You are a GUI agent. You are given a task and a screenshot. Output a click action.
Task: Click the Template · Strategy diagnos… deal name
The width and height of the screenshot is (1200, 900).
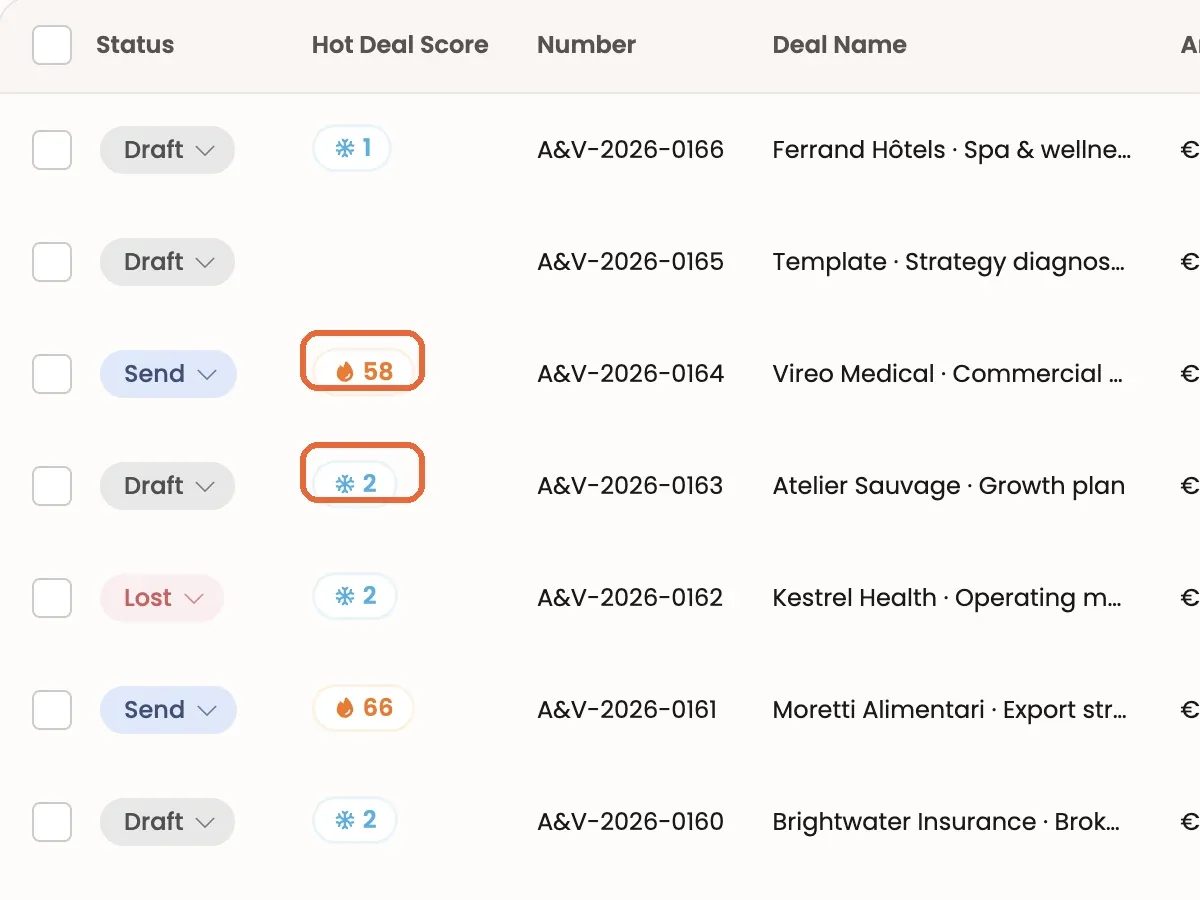(949, 262)
